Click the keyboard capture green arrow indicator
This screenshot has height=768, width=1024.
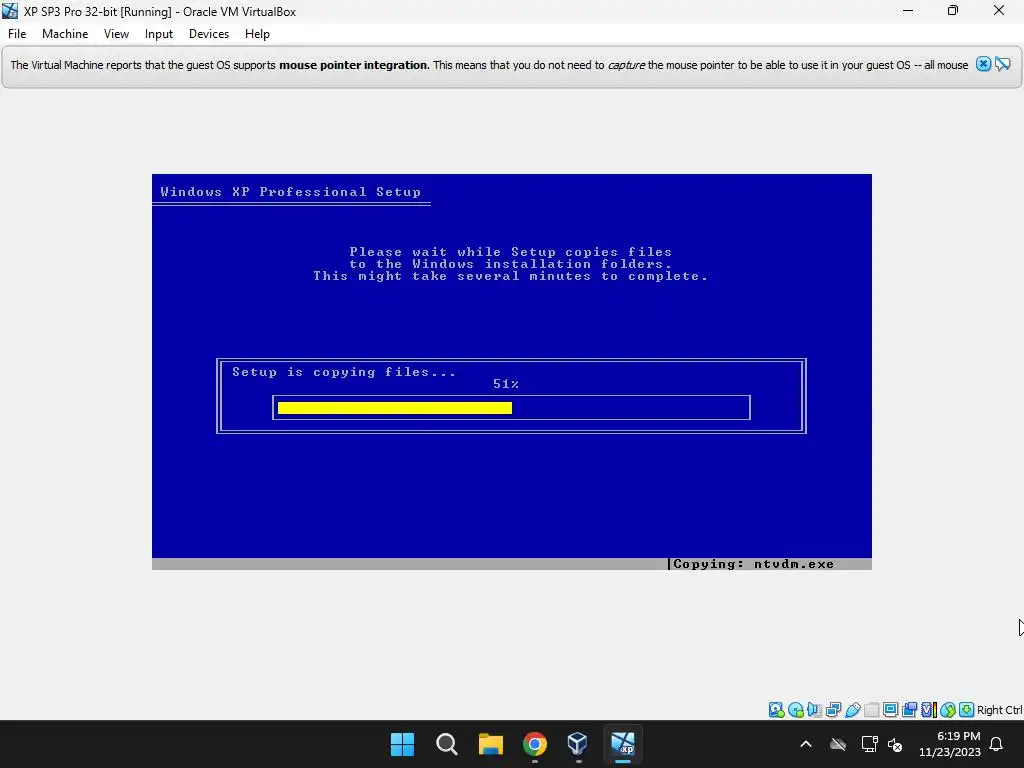coord(967,710)
